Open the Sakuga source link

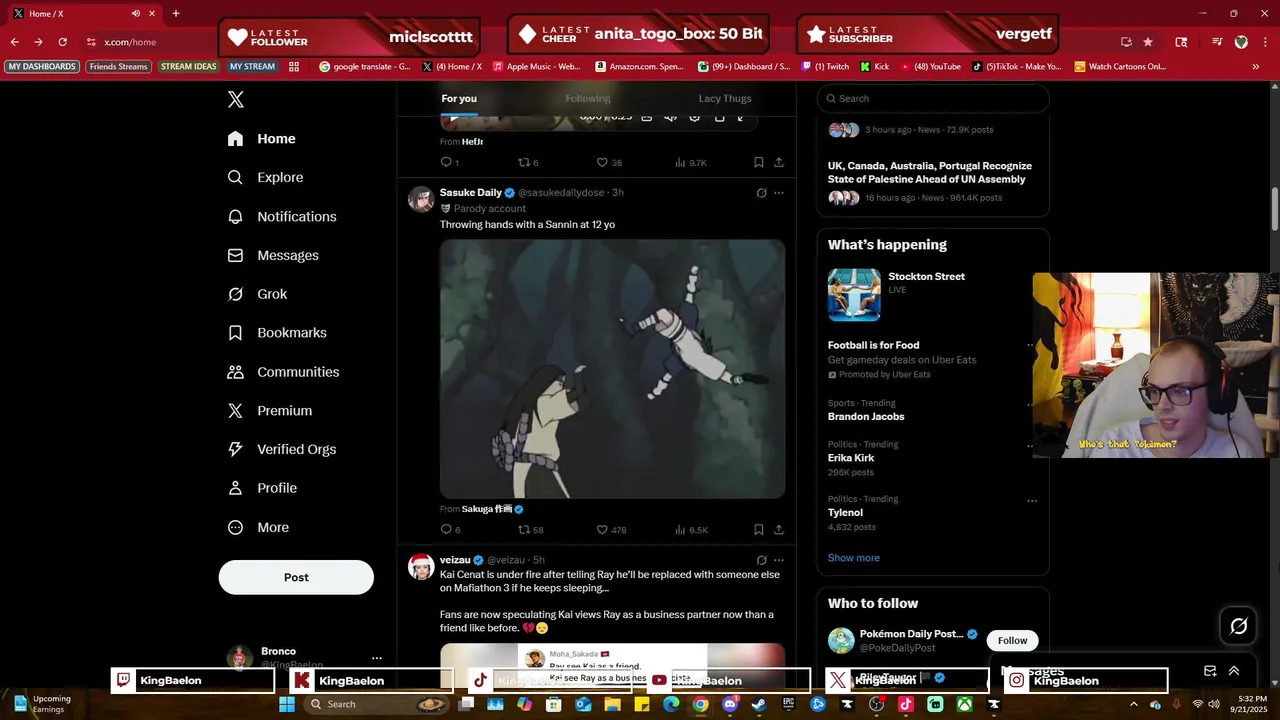[x=493, y=509]
